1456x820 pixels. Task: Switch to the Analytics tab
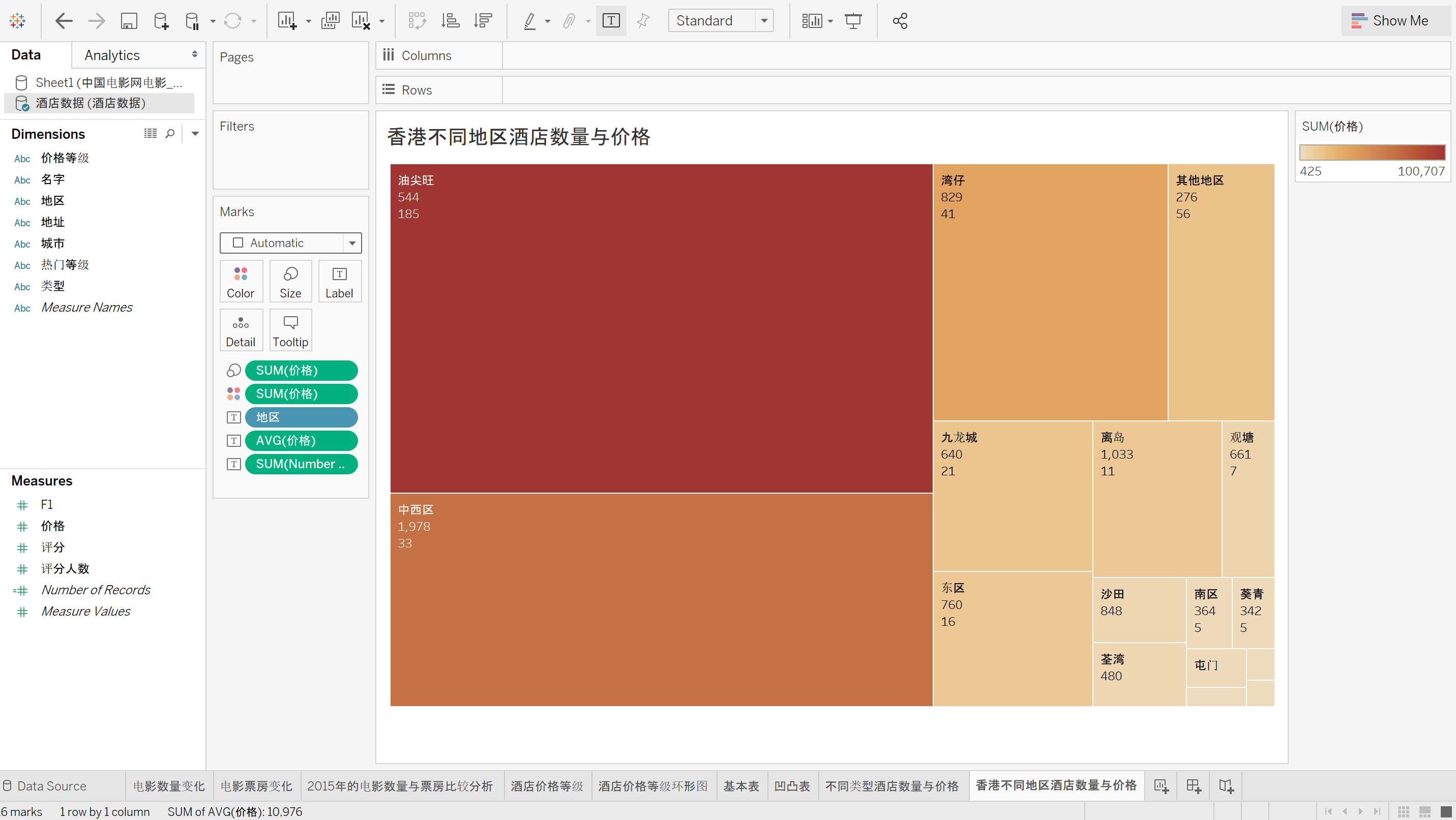click(112, 55)
